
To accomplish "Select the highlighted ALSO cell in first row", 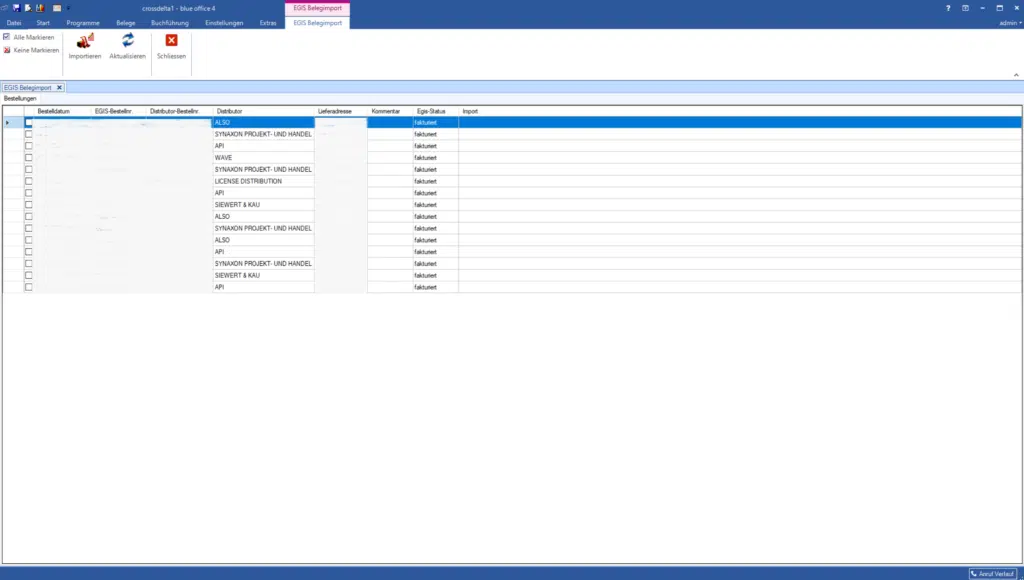I will point(264,122).
